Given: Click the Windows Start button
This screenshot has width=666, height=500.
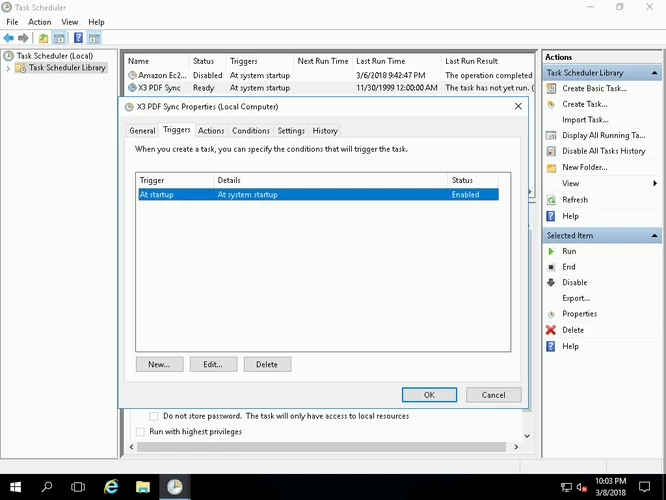Looking at the screenshot, I should [15, 487].
